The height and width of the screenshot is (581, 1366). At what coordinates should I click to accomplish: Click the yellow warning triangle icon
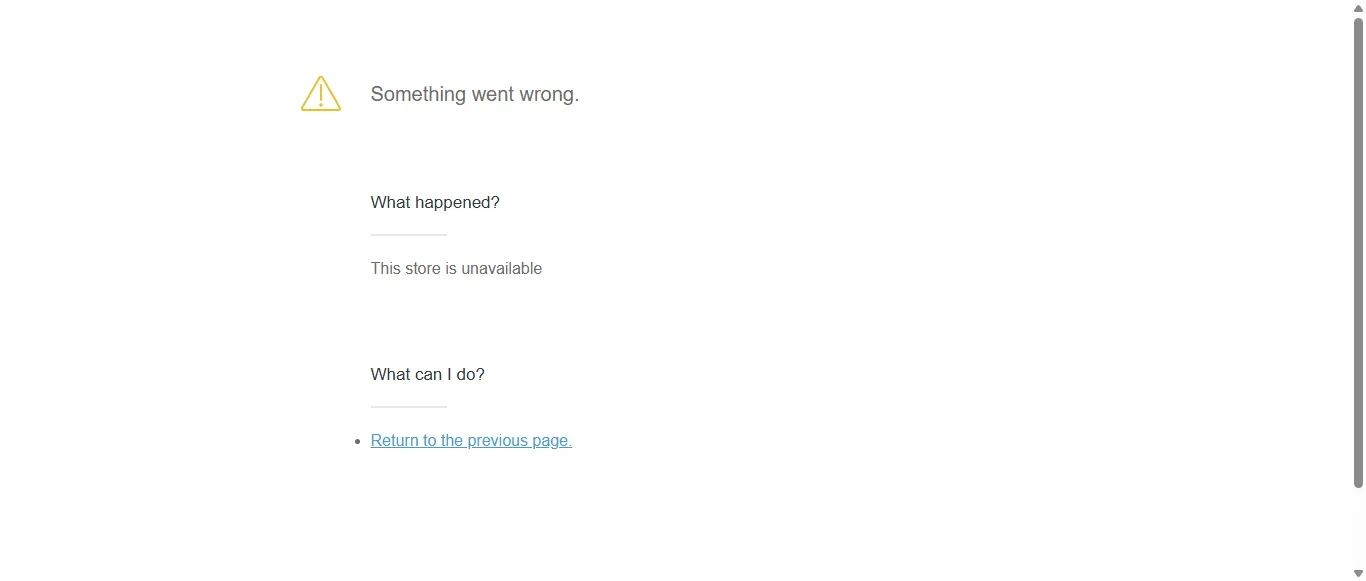coord(320,94)
